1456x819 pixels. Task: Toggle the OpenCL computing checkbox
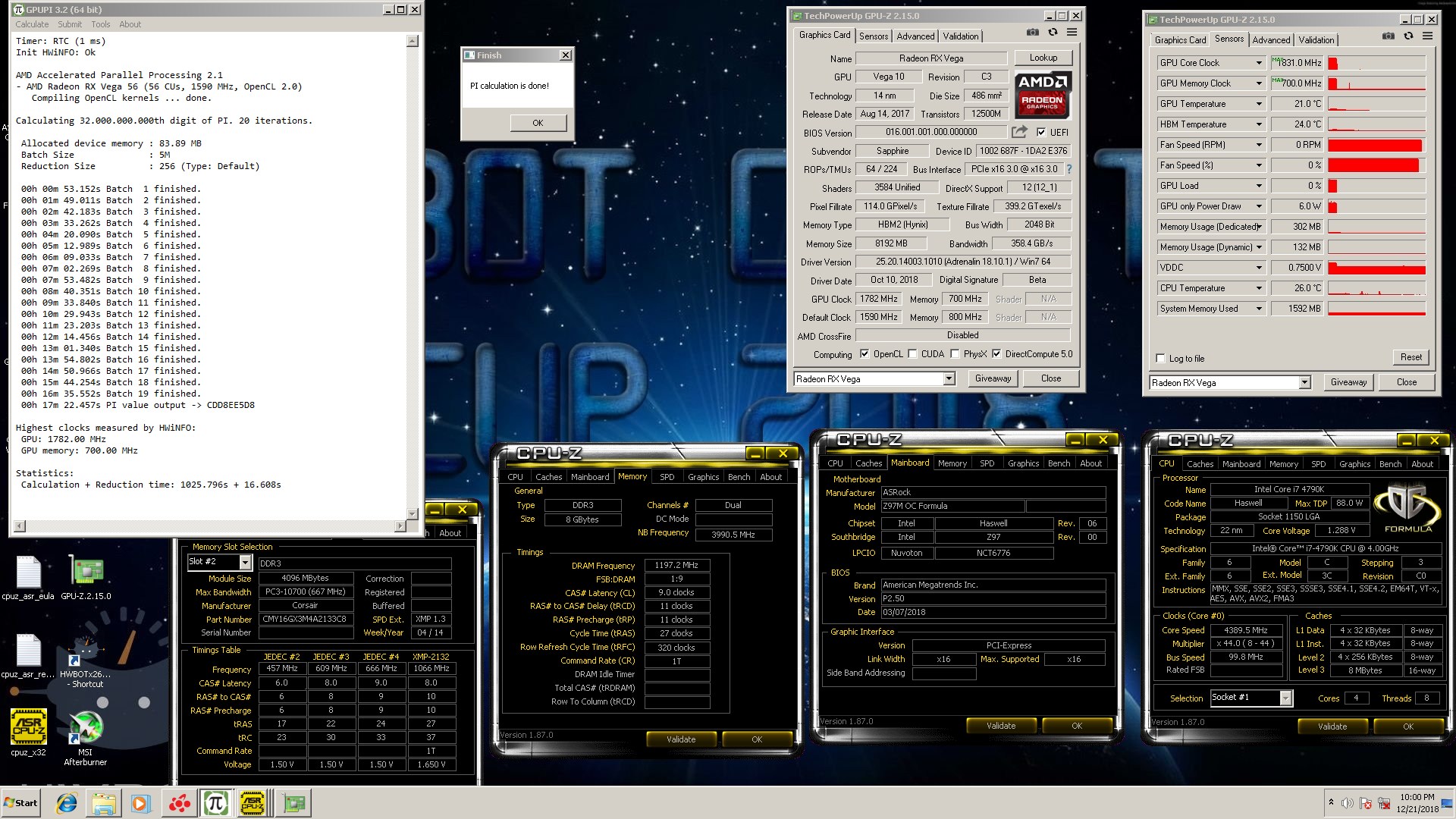[864, 354]
